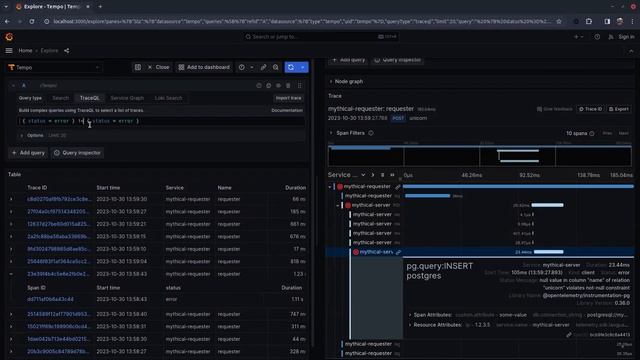Focus the TraceQL query editor field
Screen dimensions: 640x360
tap(161, 121)
